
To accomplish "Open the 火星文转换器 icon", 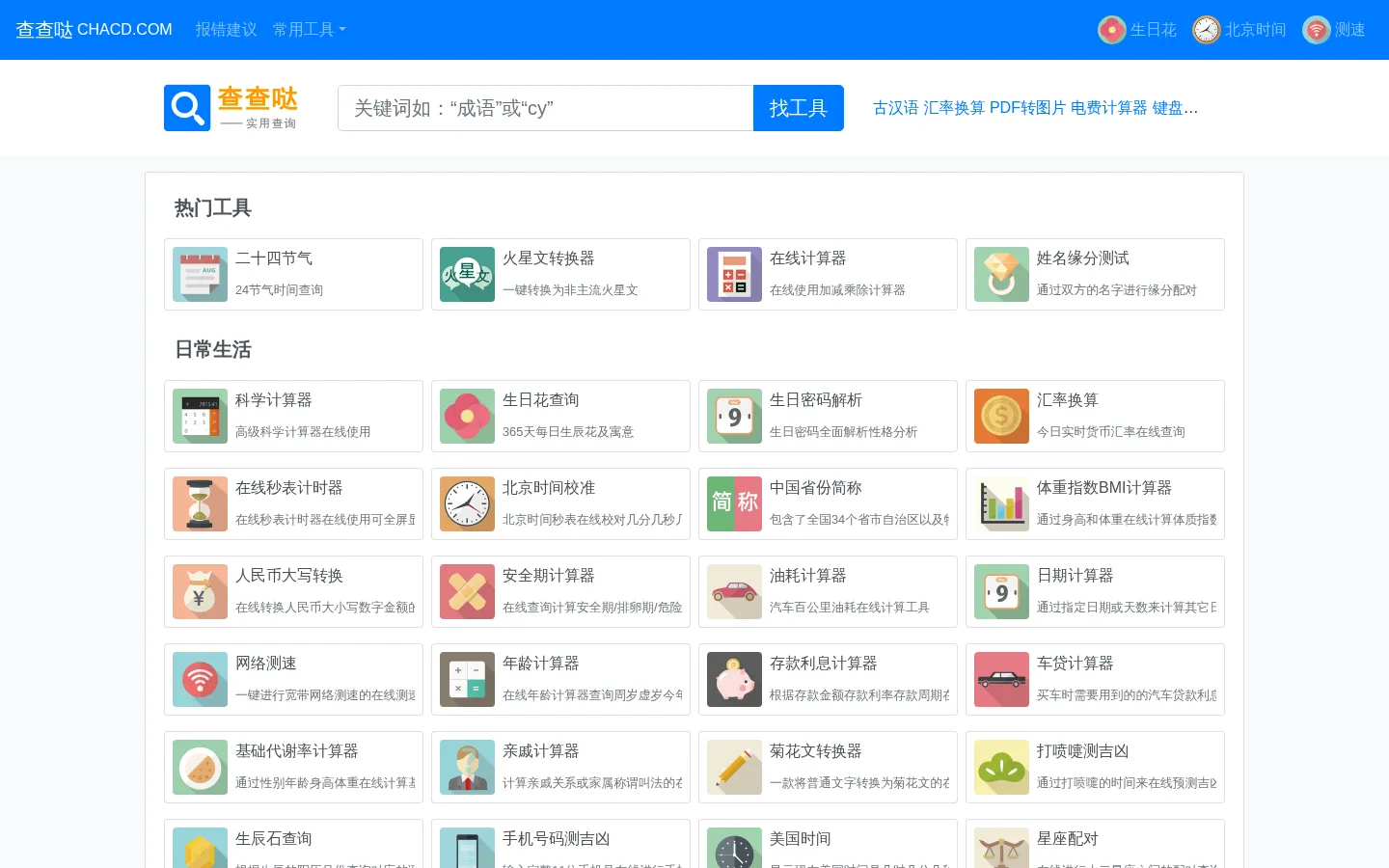I will (468, 275).
